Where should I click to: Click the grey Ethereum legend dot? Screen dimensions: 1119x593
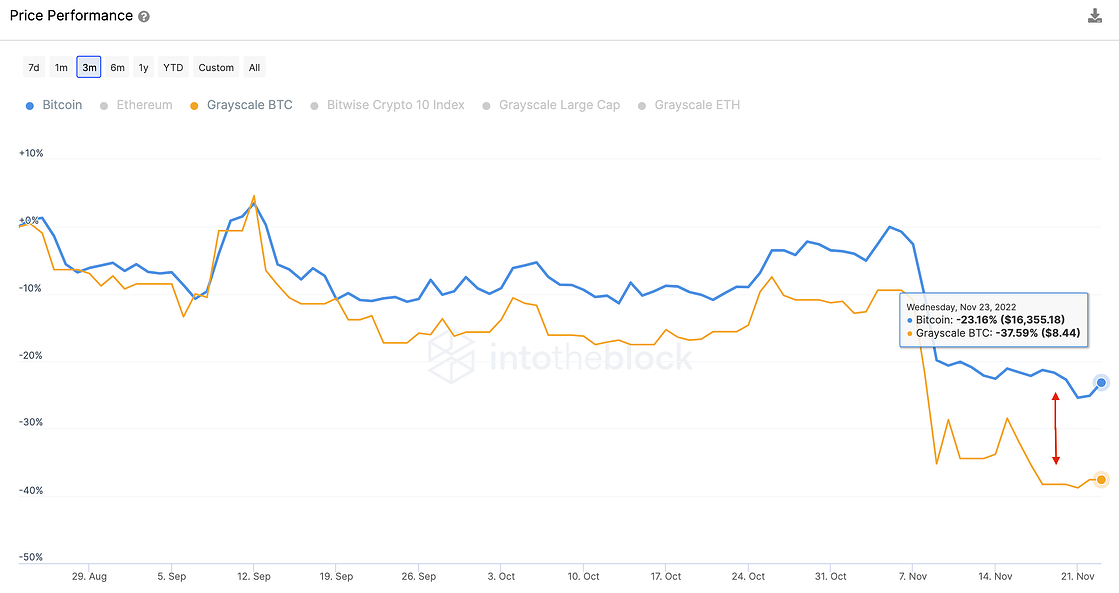103,106
